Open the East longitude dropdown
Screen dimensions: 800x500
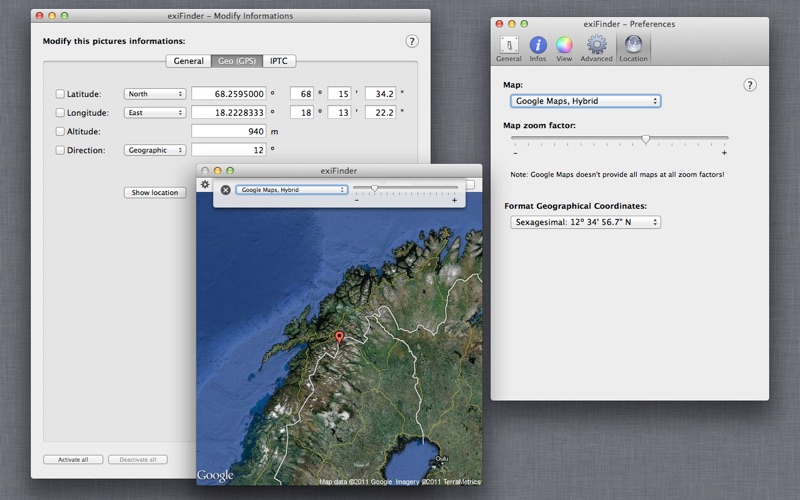coord(155,112)
